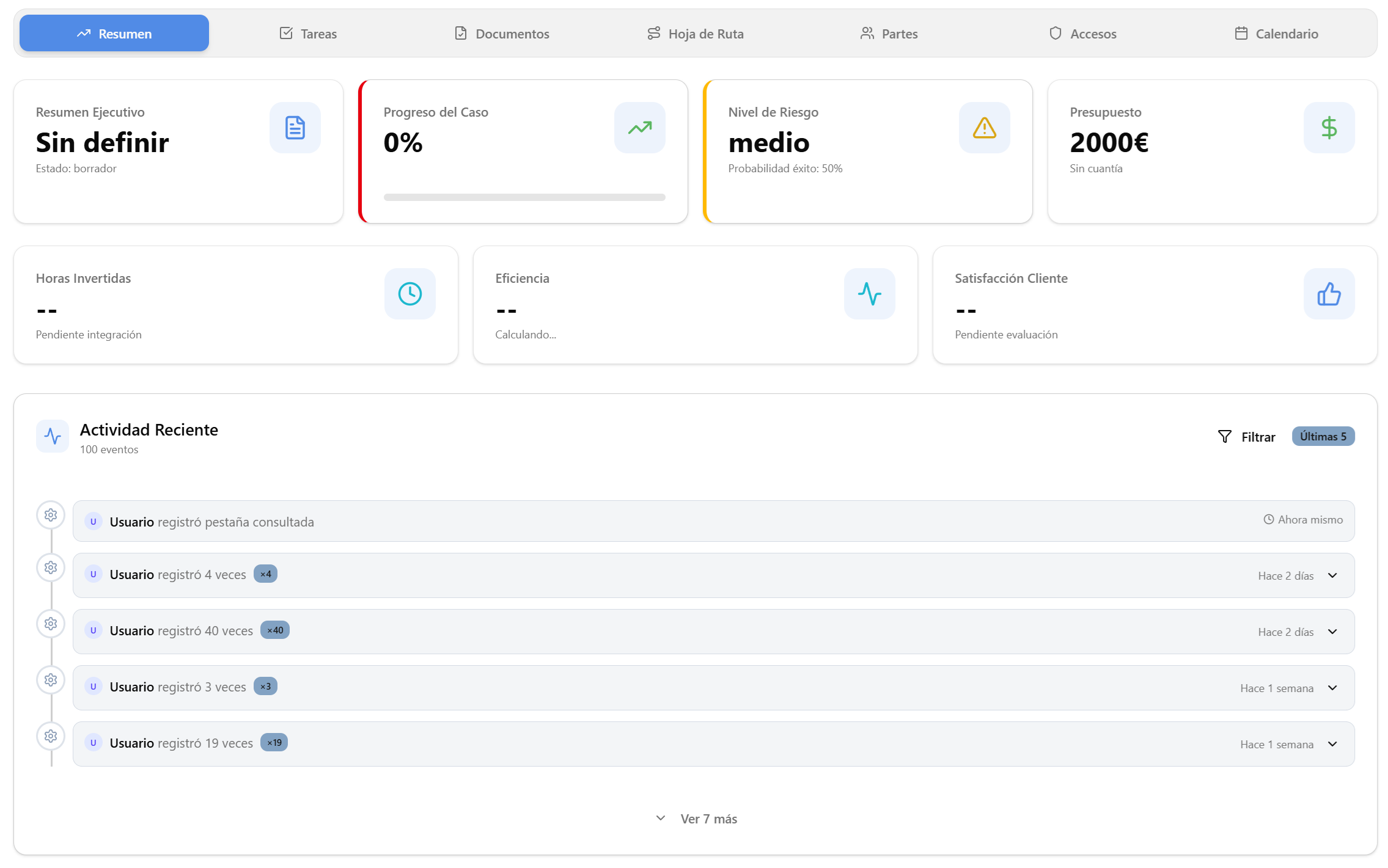1388x868 pixels.
Task: Click the ×4 count badge on the second event
Action: [265, 574]
